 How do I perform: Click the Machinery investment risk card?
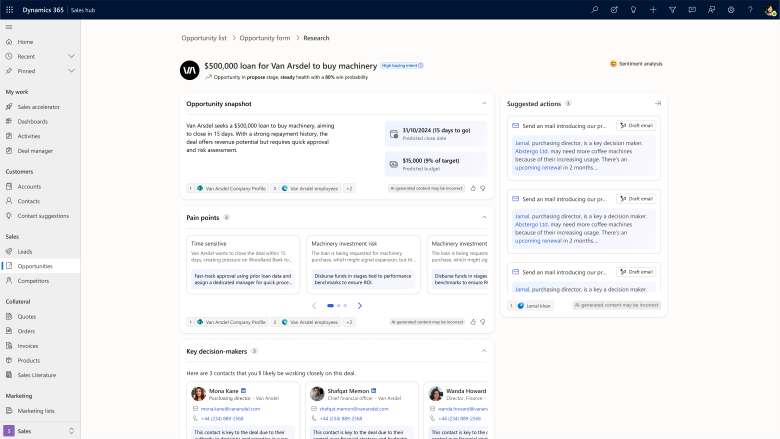(x=363, y=264)
